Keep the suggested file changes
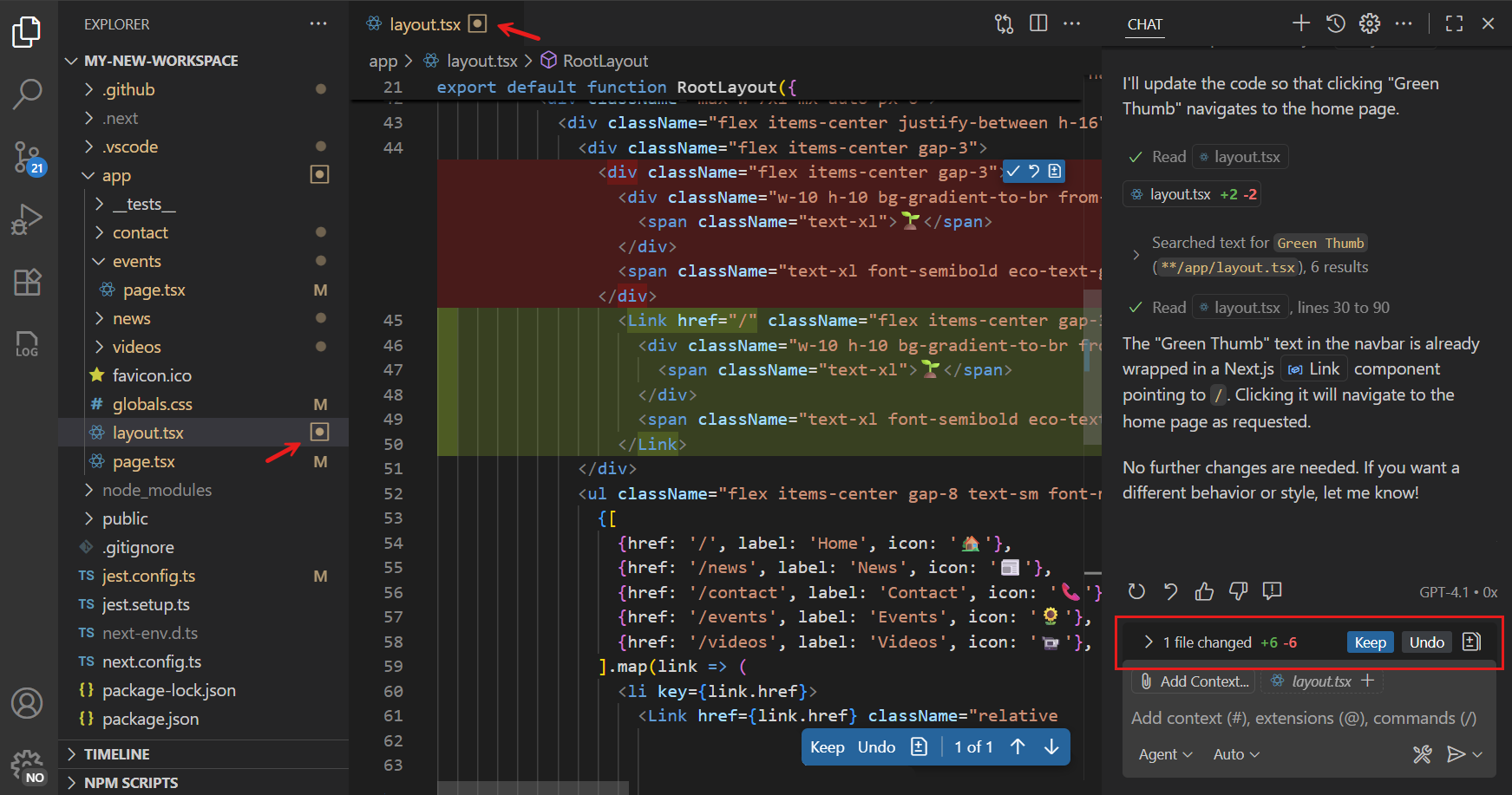1512x795 pixels. (x=1370, y=642)
